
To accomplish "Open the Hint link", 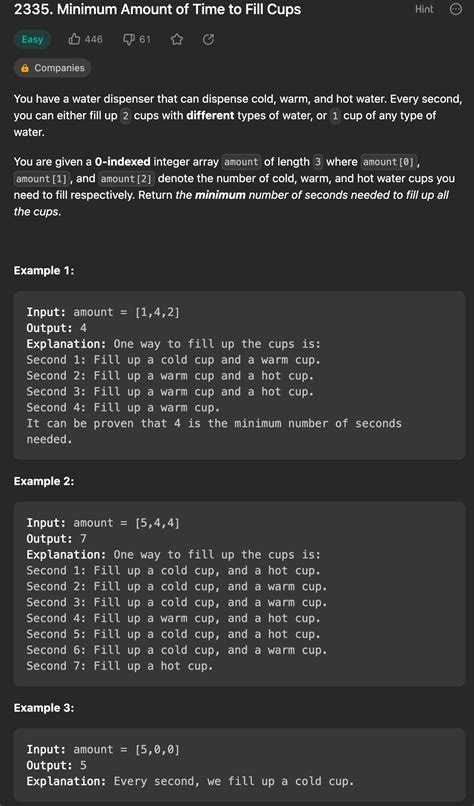I will point(424,9).
